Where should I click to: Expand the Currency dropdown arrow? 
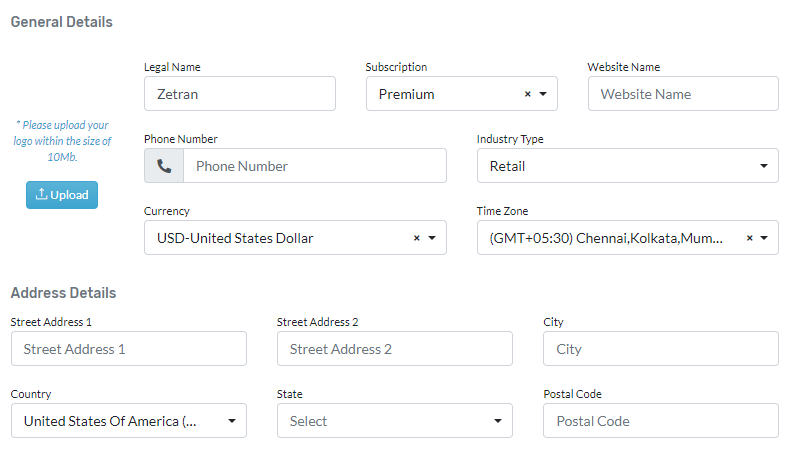tap(432, 238)
